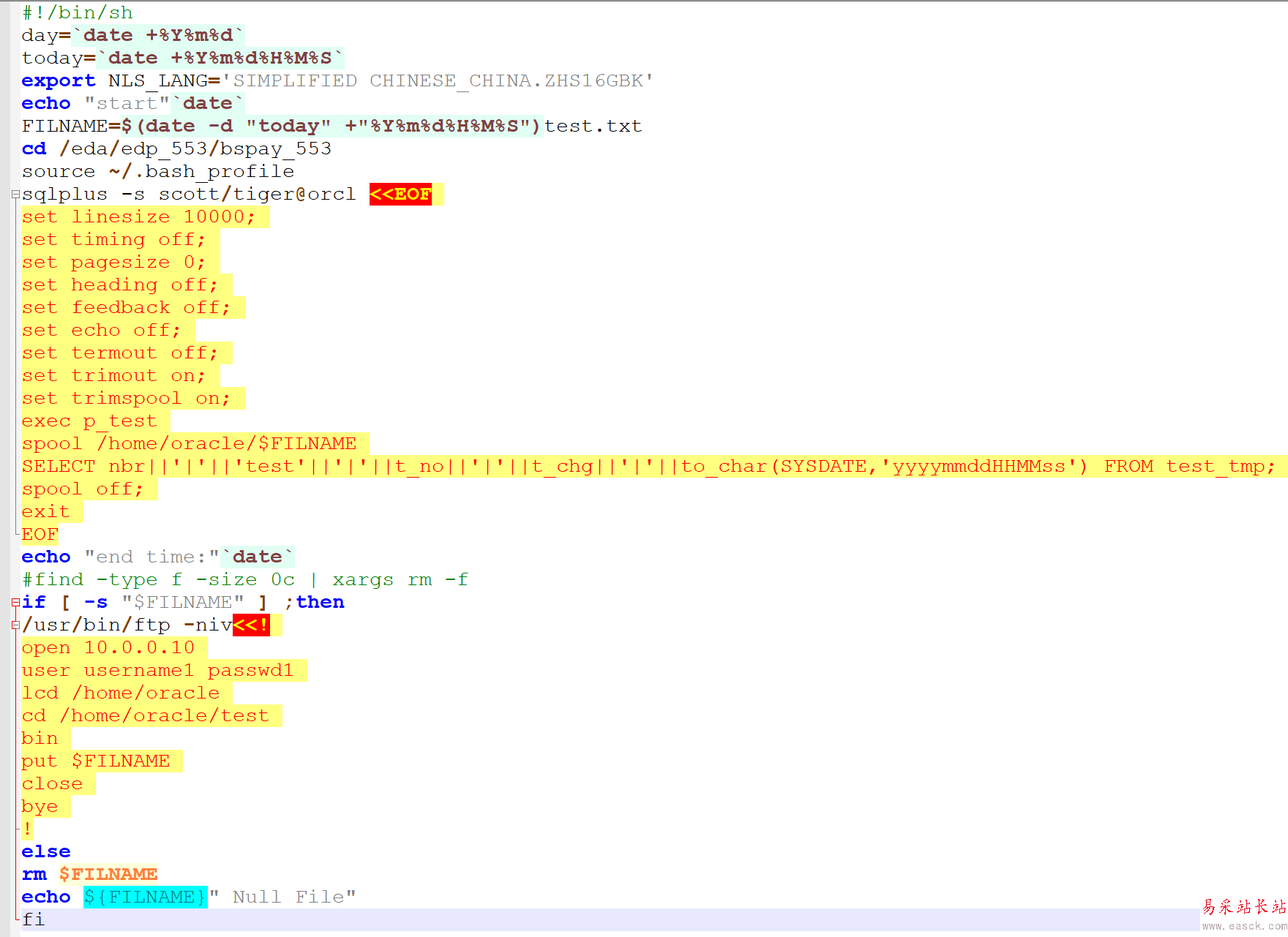Collapse the sqlplus heredoc fold marker
The height and width of the screenshot is (937, 1288).
point(15,195)
